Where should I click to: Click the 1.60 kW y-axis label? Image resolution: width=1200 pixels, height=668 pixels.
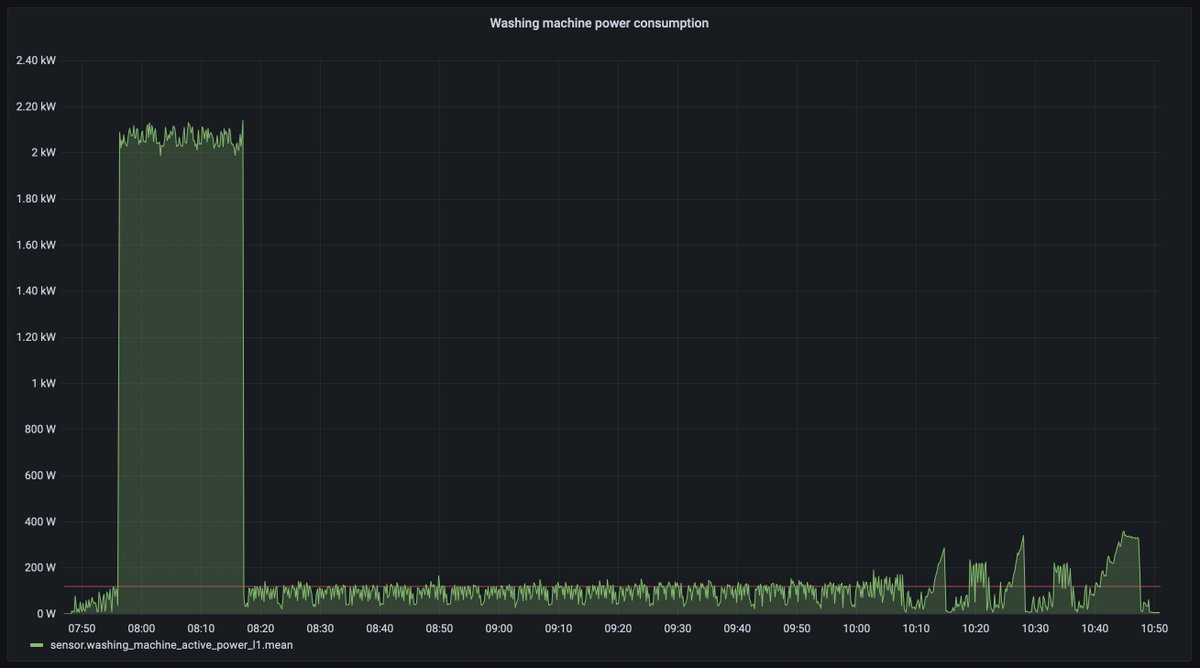coord(36,244)
